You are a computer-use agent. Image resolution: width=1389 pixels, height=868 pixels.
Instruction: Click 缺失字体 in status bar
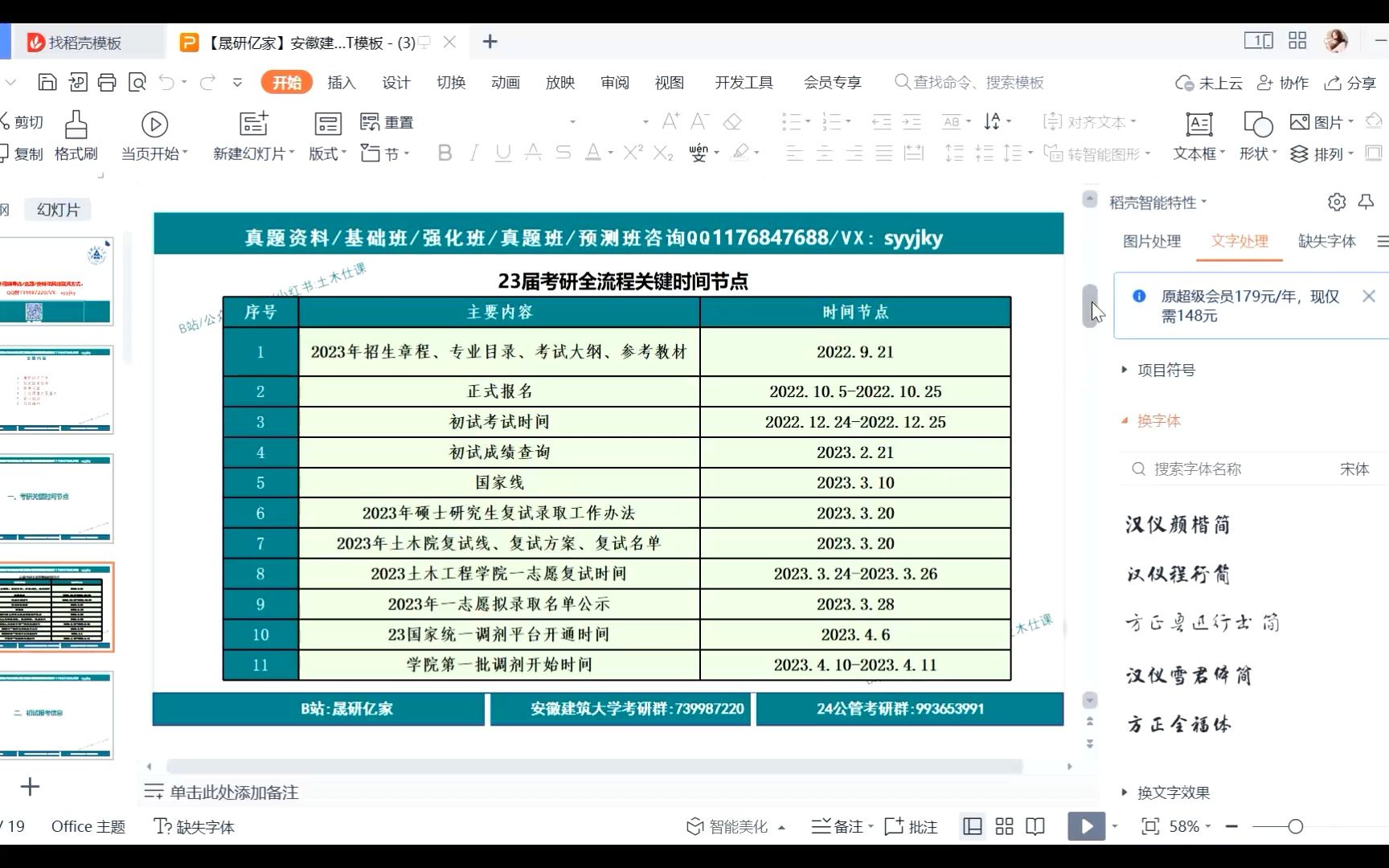coord(194,826)
